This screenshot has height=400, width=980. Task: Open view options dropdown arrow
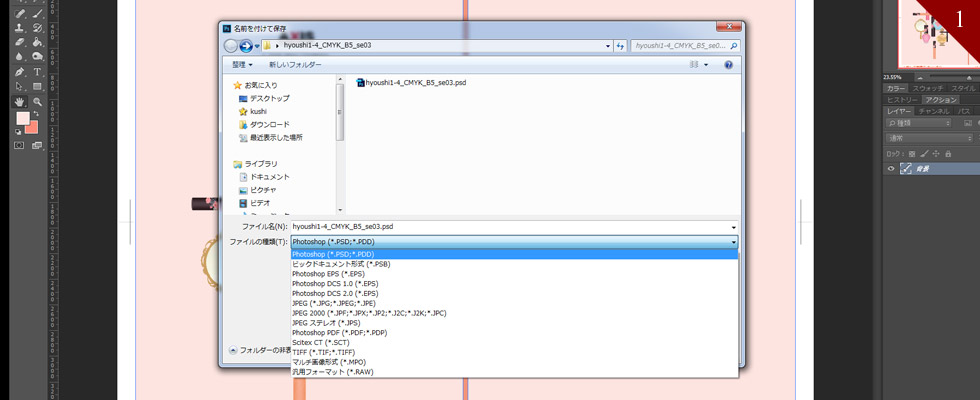click(x=706, y=65)
